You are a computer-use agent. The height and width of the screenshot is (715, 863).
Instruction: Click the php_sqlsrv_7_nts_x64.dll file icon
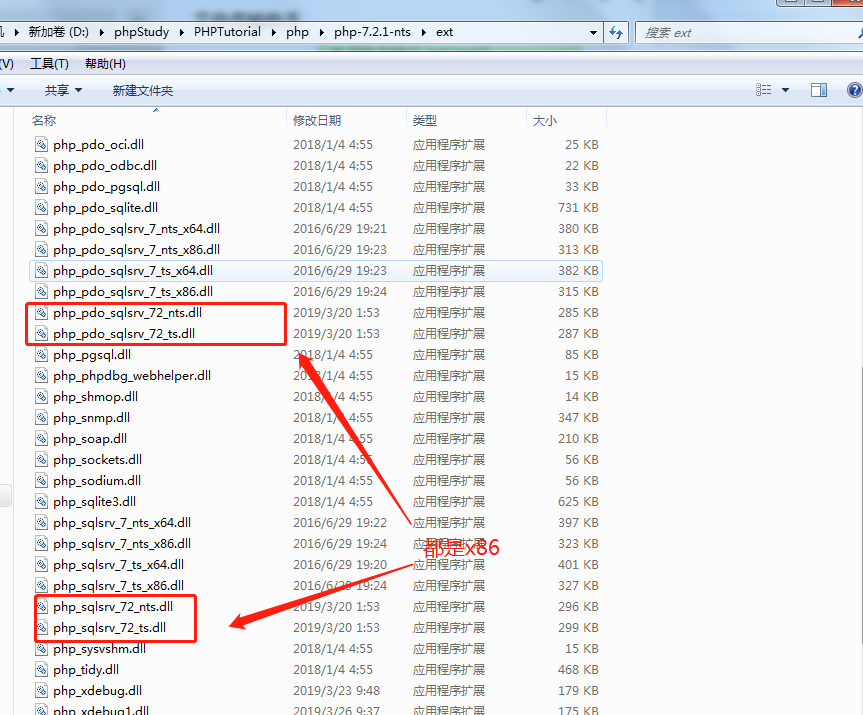coord(41,522)
